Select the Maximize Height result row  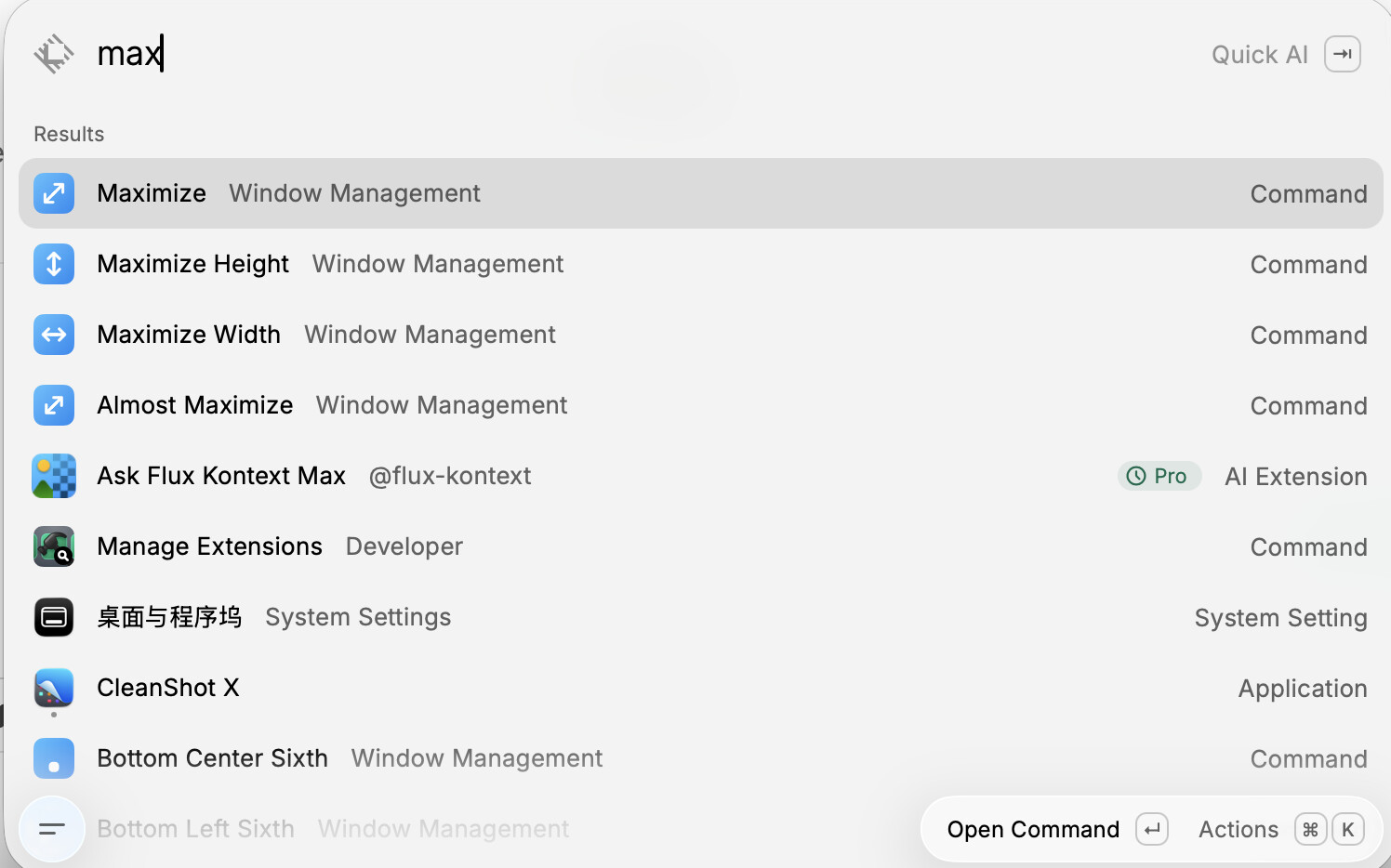(701, 264)
